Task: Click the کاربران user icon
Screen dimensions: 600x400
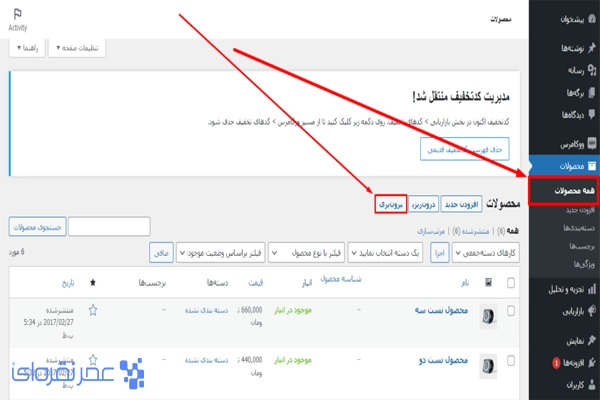Action: (592, 384)
